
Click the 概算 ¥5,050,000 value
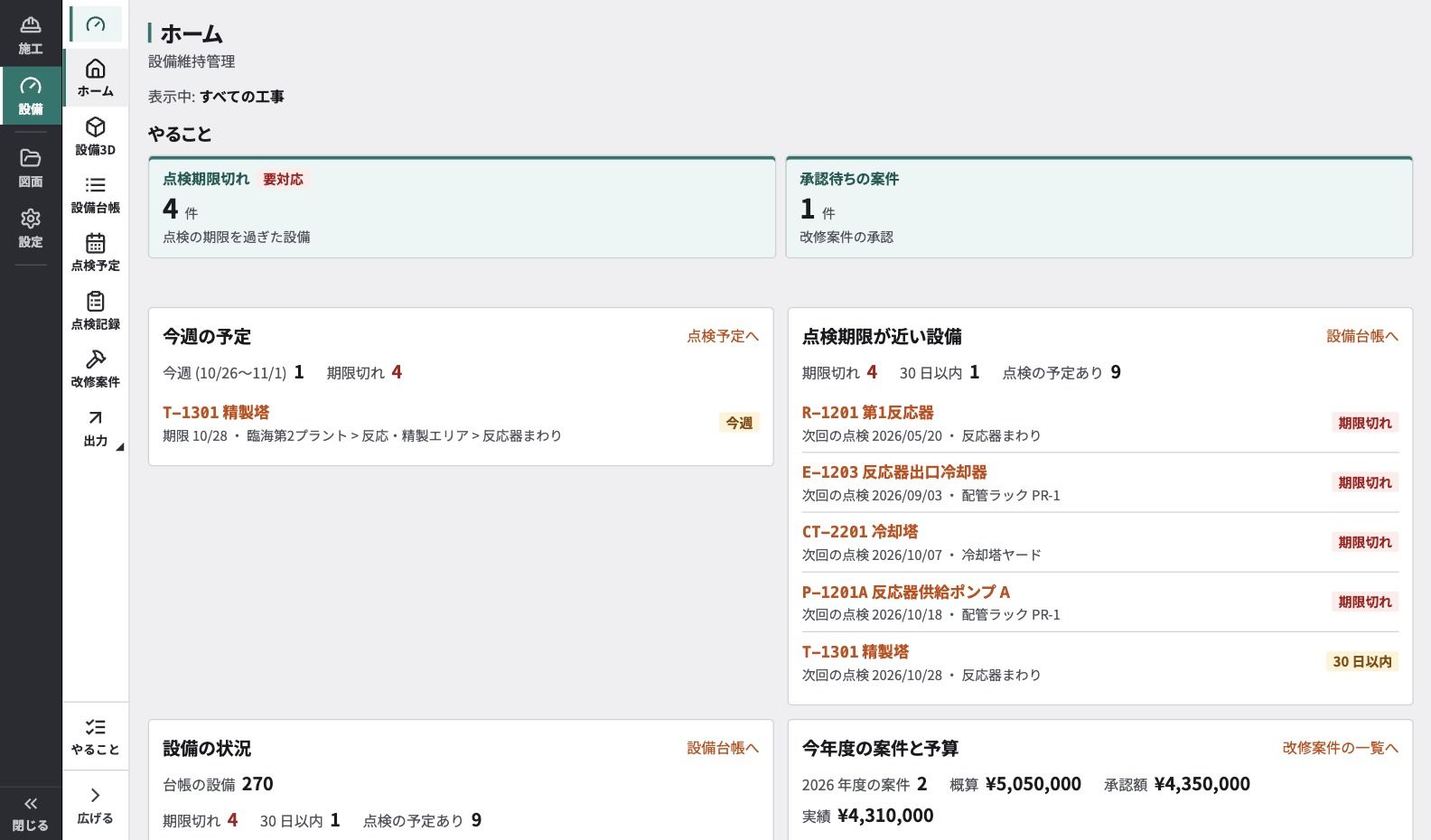pyautogui.click(x=1015, y=784)
